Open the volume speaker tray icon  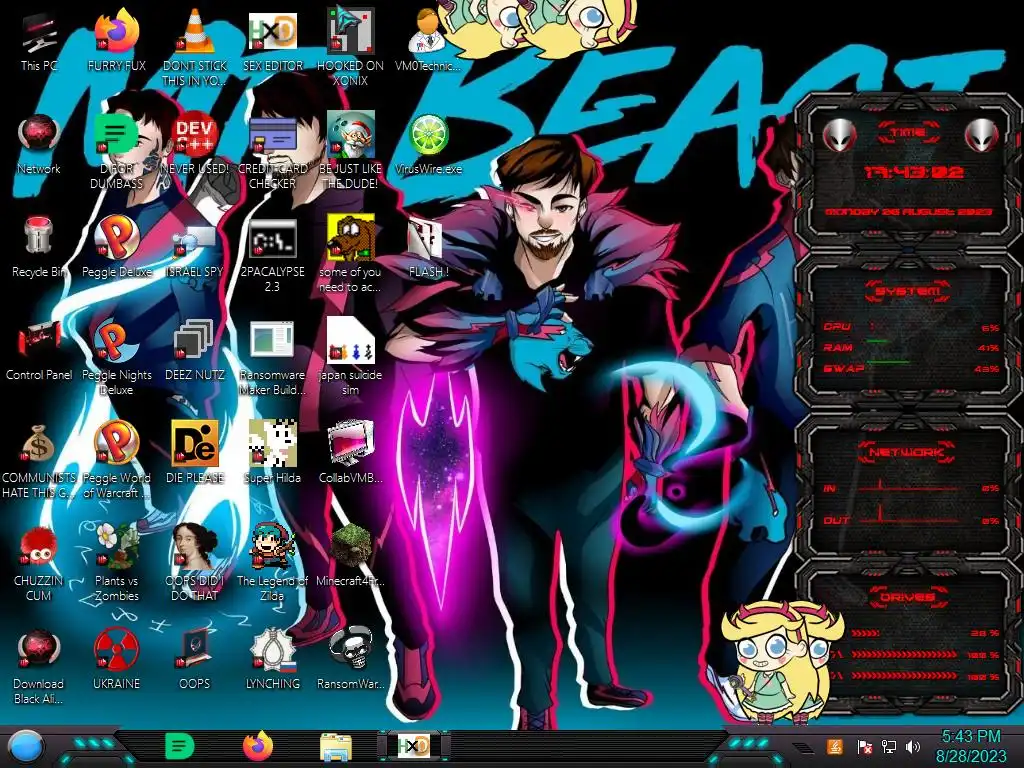(x=913, y=746)
